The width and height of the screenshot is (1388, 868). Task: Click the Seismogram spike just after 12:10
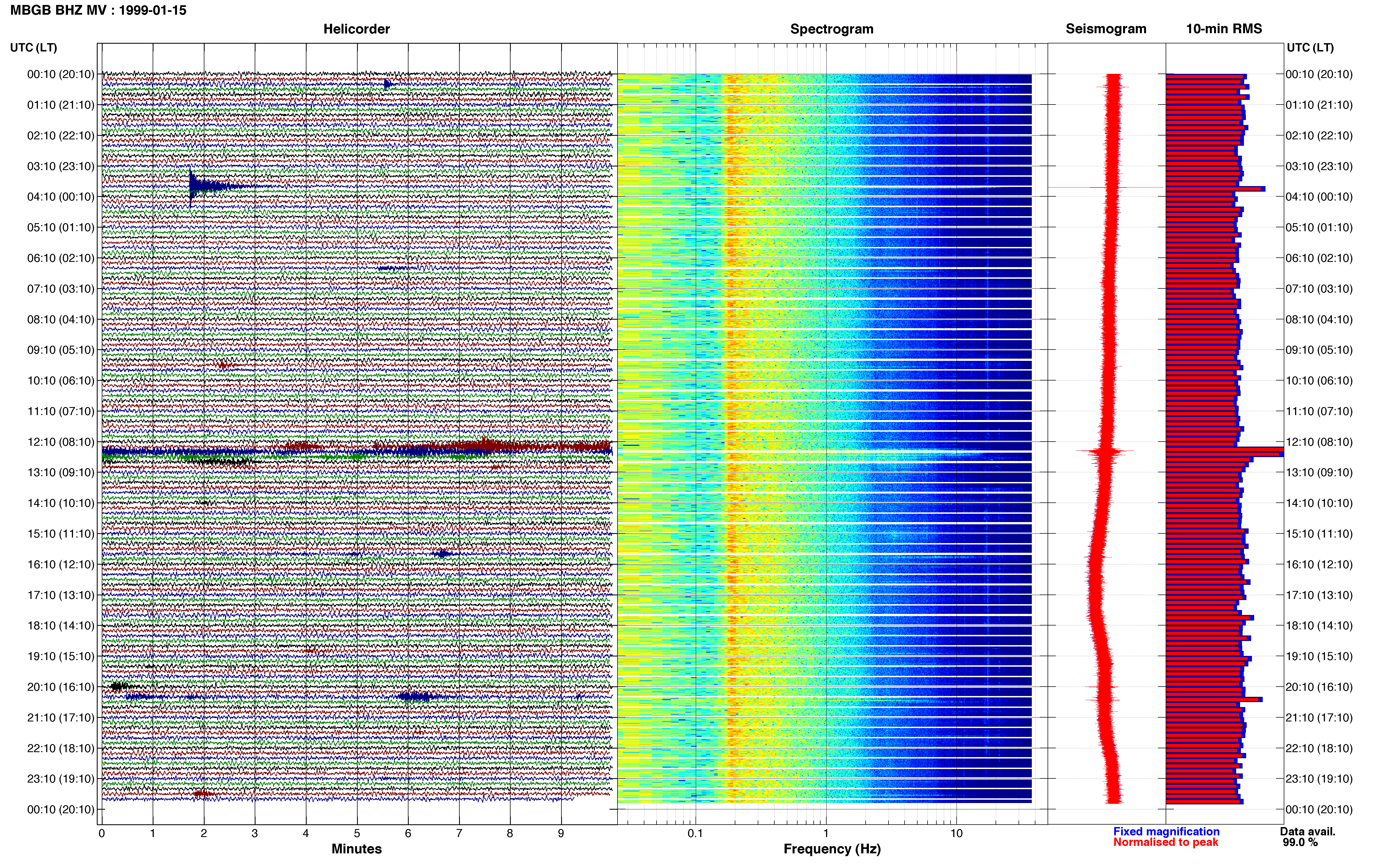(1105, 451)
